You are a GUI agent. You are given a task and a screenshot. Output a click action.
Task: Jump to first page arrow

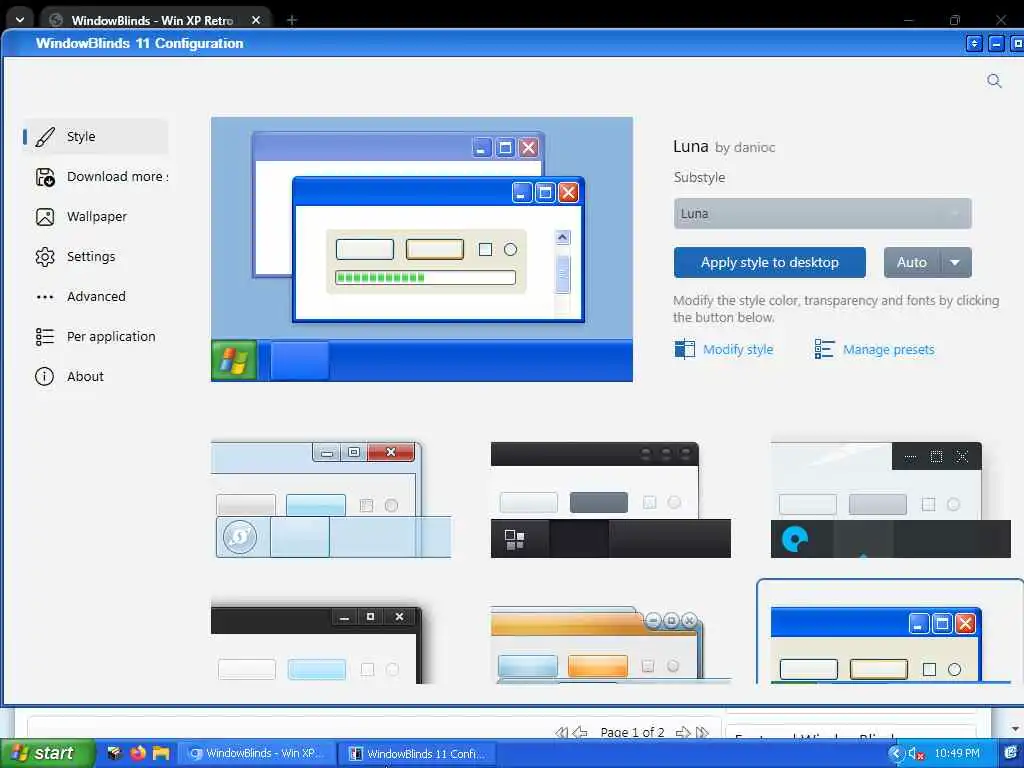(x=562, y=733)
